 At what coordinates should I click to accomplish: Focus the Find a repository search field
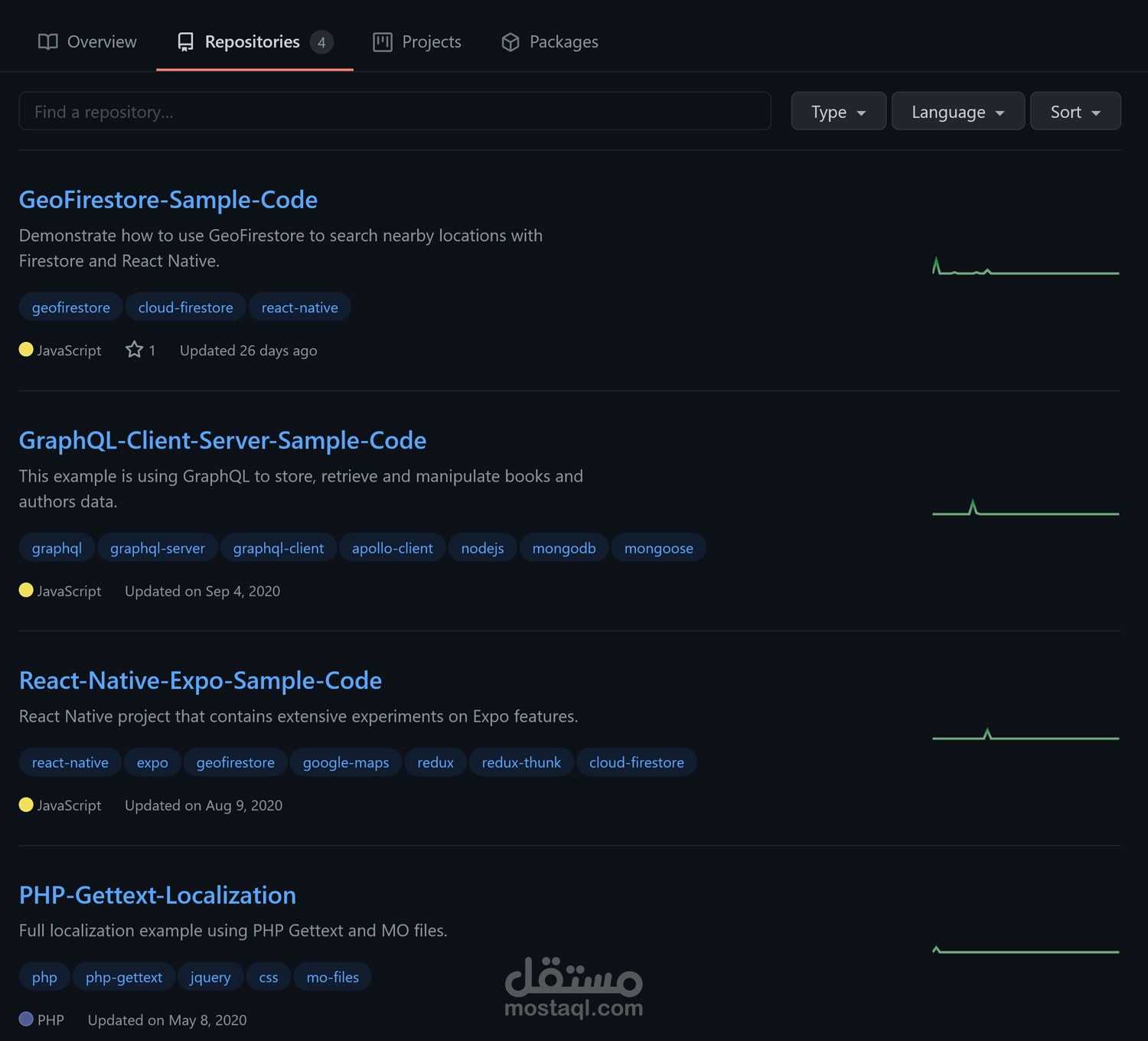395,111
